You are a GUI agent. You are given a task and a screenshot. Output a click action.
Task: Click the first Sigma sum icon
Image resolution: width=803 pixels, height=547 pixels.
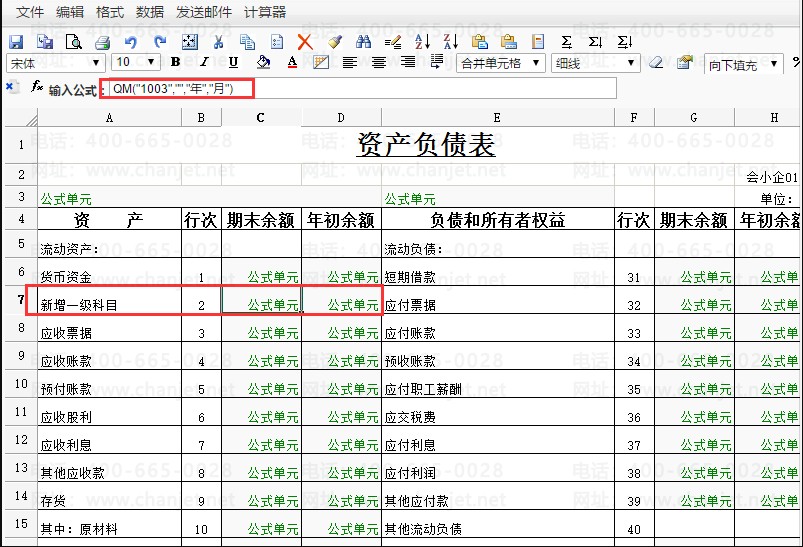[x=566, y=42]
